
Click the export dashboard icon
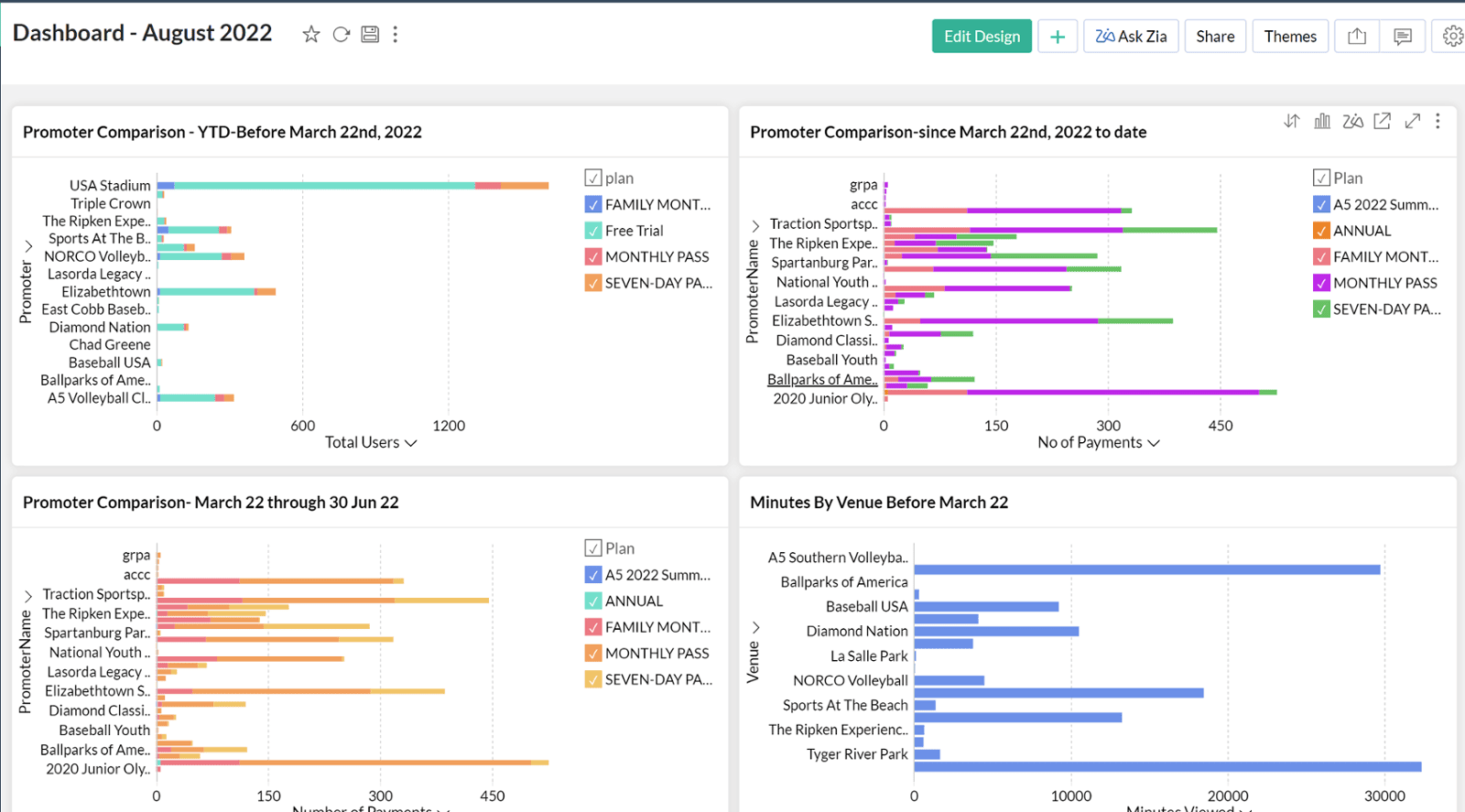point(1357,37)
